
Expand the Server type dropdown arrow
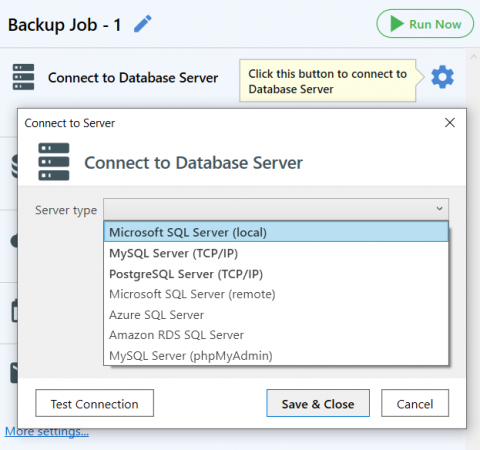tap(439, 209)
